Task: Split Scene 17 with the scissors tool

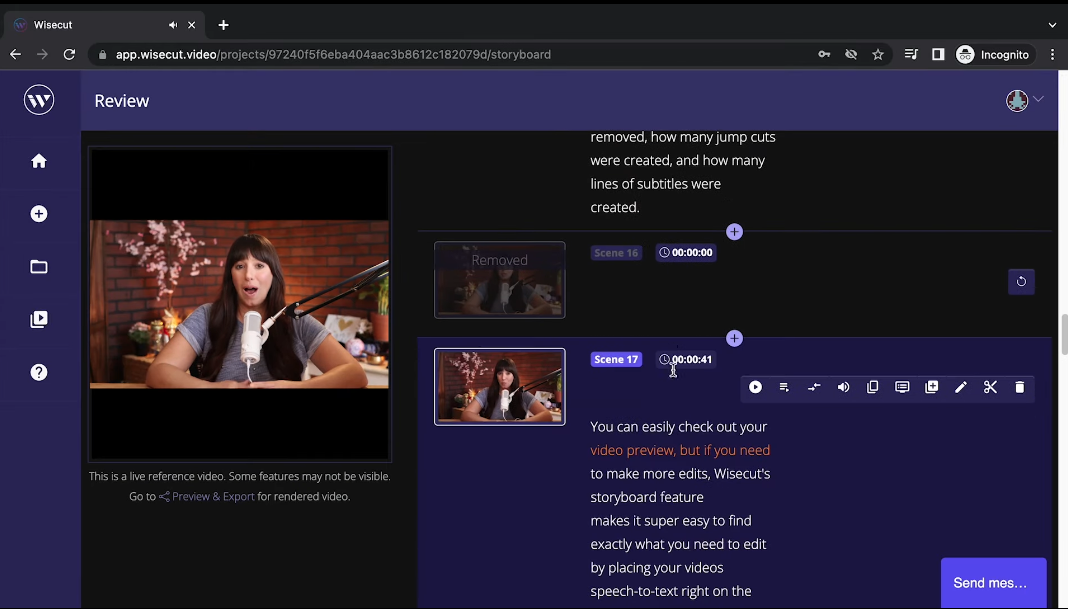Action: 990,387
